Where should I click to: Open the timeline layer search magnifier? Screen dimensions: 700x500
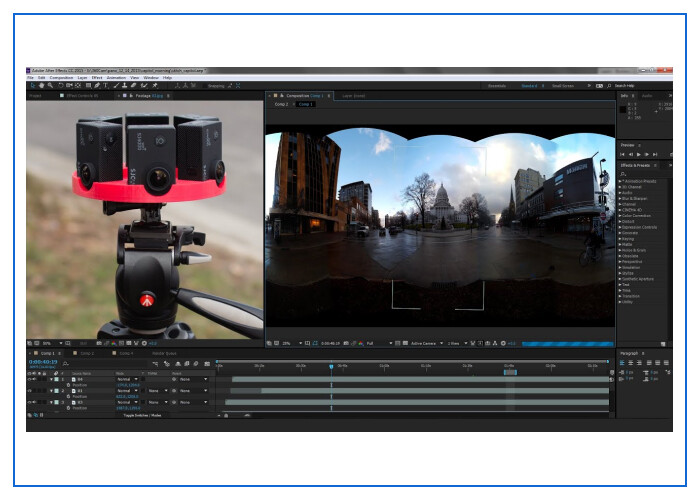(66, 363)
